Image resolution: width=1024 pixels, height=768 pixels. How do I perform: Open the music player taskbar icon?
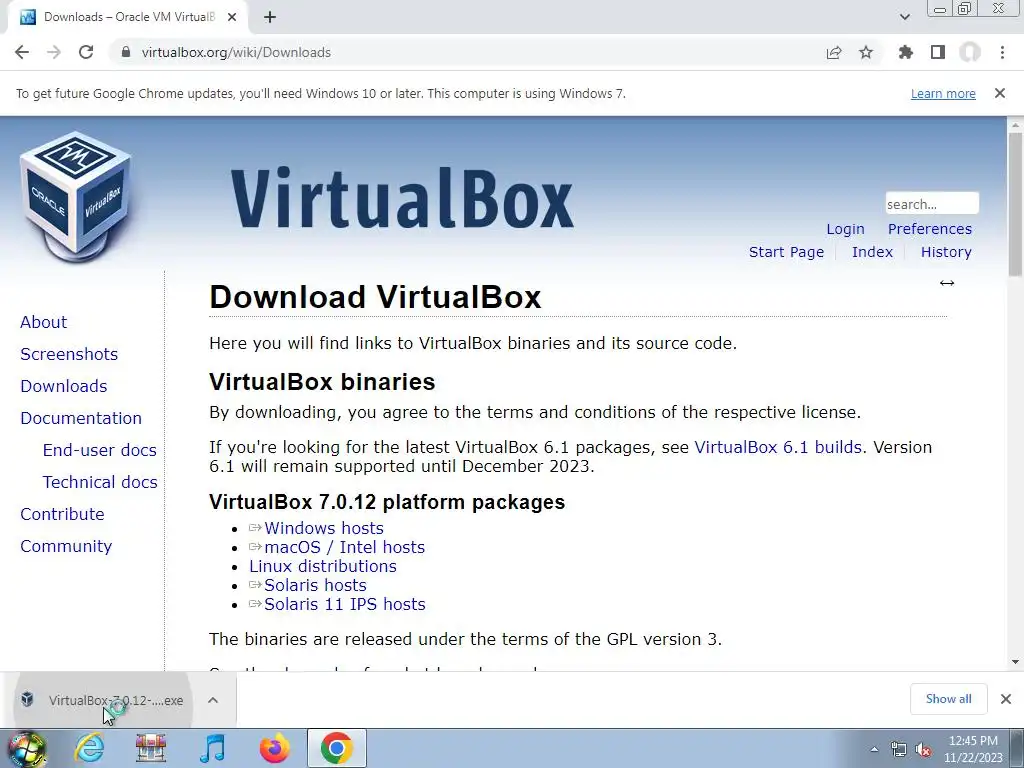click(x=212, y=748)
